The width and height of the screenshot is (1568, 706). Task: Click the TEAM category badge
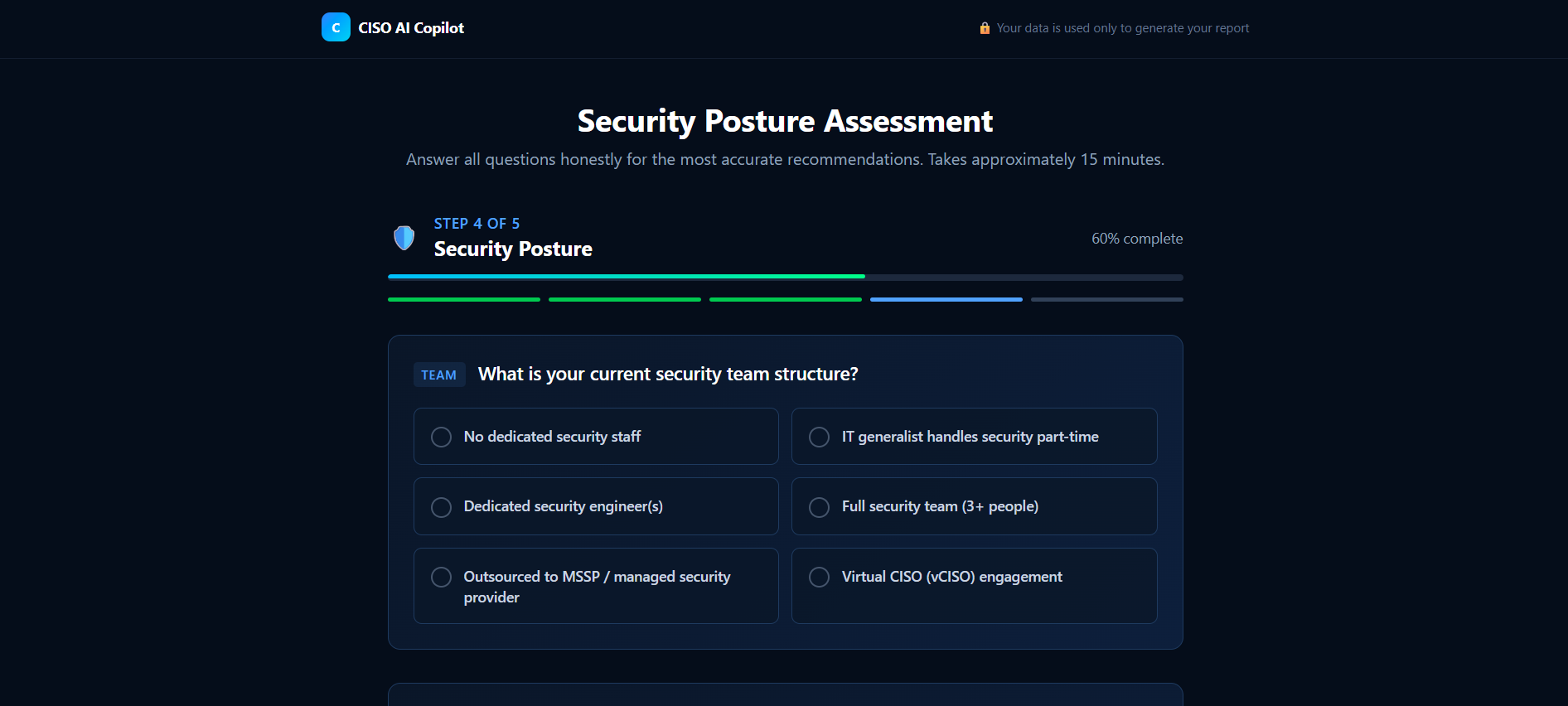439,375
